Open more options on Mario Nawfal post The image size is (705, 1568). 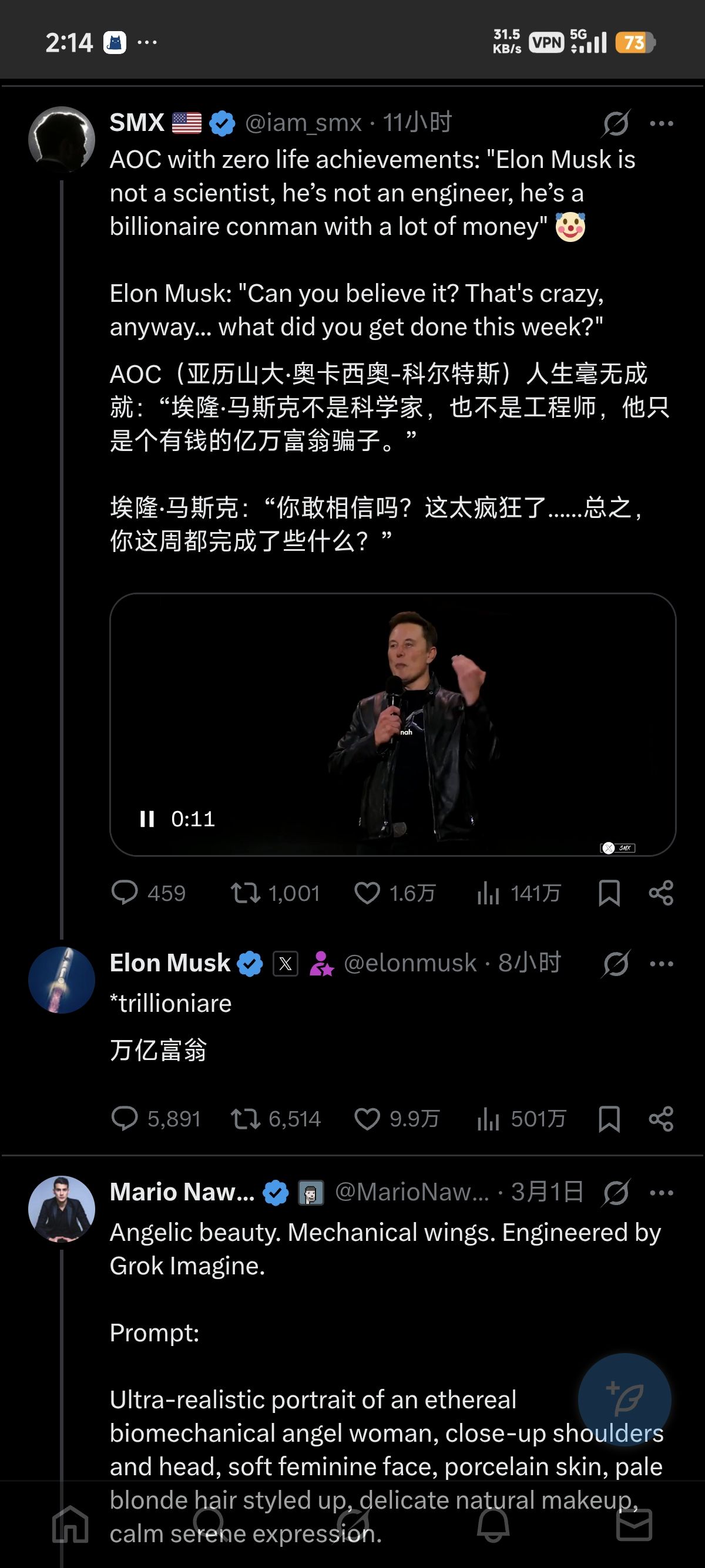[x=661, y=1192]
